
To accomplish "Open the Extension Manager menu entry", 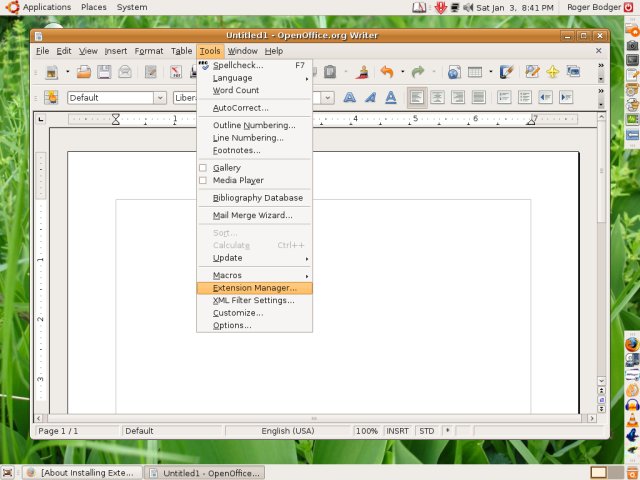I will (x=254, y=288).
